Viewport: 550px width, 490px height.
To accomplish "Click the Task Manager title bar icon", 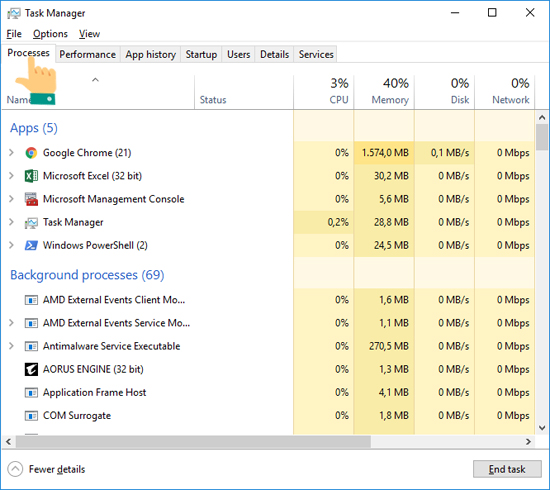I will pyautogui.click(x=14, y=13).
